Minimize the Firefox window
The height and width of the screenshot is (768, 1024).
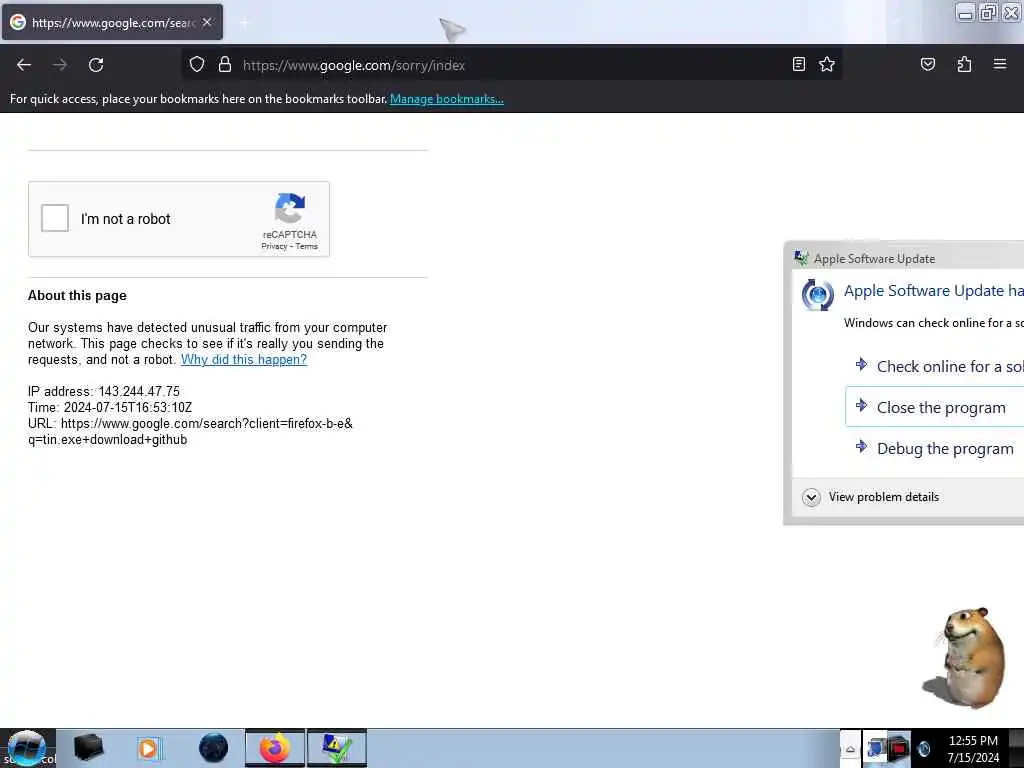pyautogui.click(x=965, y=12)
